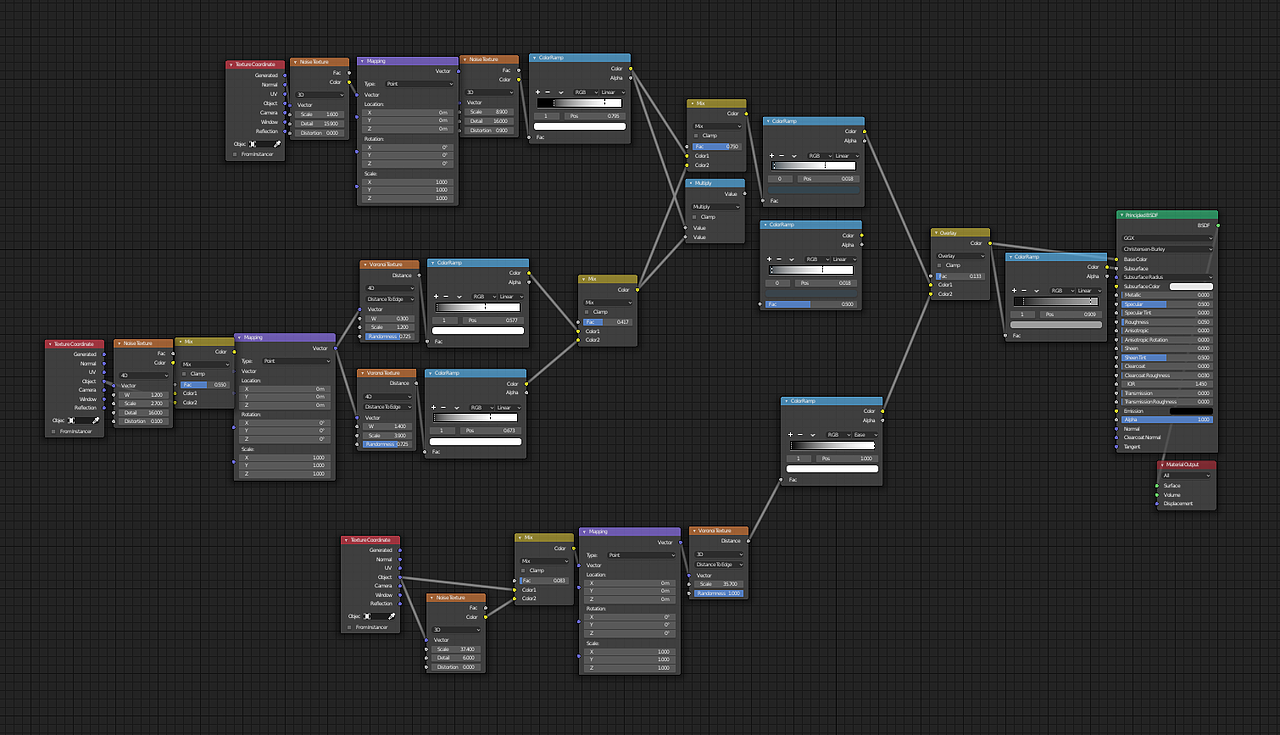Click the Clearcoat Normal input socket
This screenshot has width=1280, height=735.
(x=1117, y=438)
